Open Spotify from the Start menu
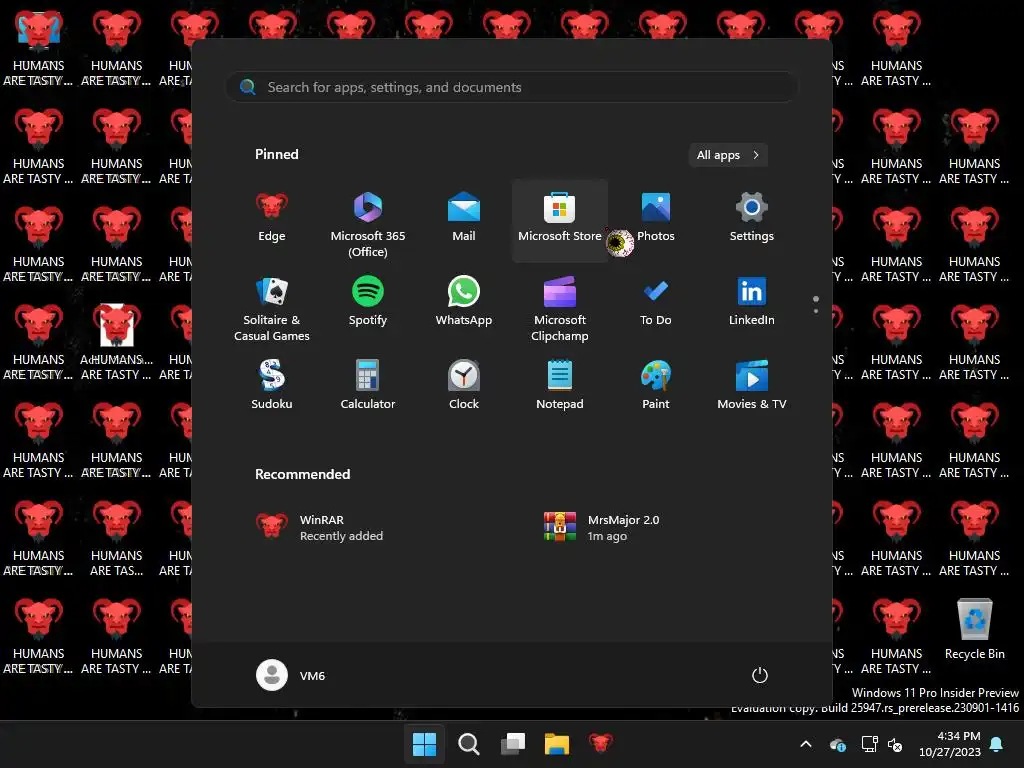The width and height of the screenshot is (1024, 768). (368, 304)
